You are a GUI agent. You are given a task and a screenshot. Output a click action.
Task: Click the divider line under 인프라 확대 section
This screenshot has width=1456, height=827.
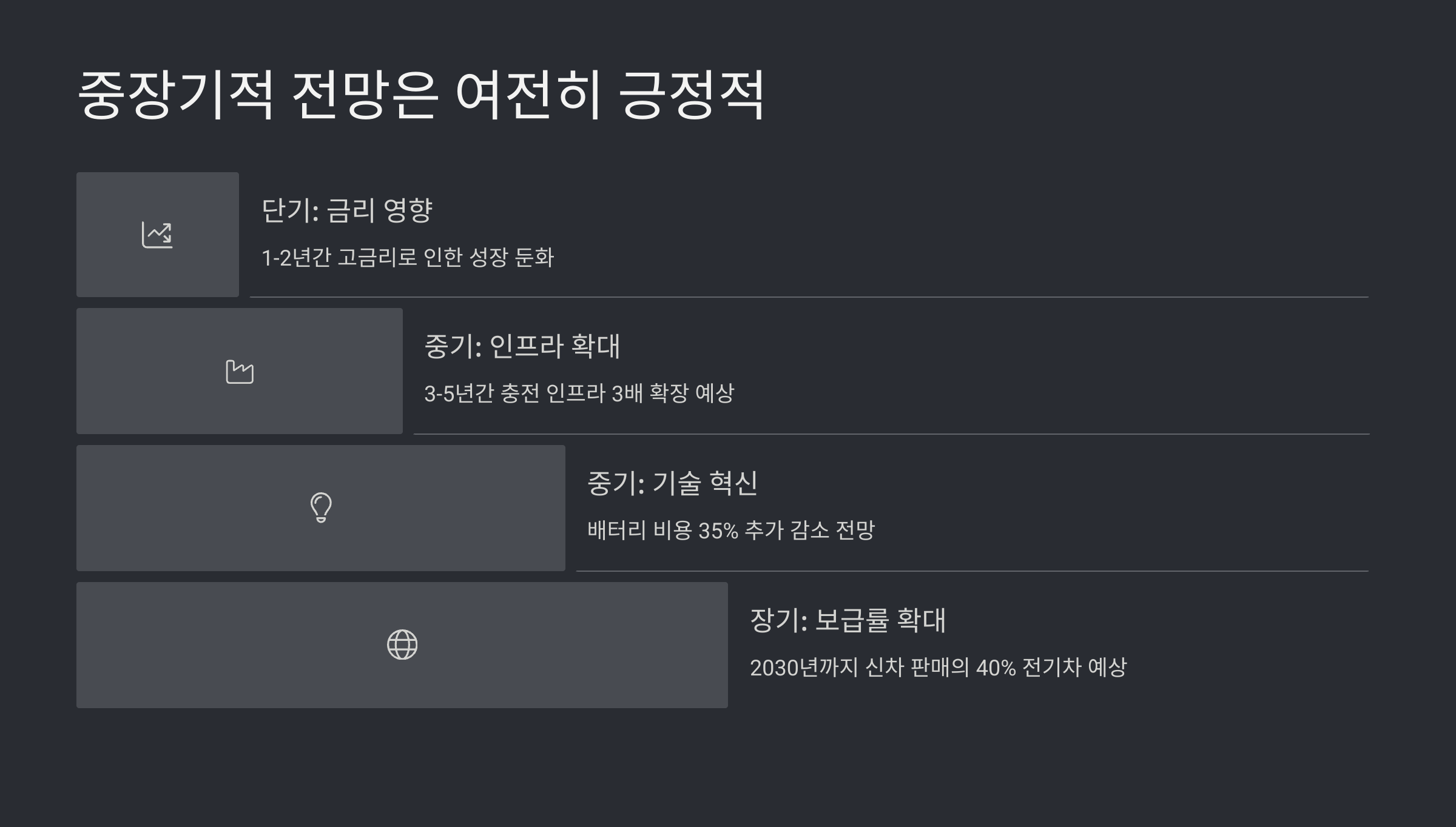[892, 434]
